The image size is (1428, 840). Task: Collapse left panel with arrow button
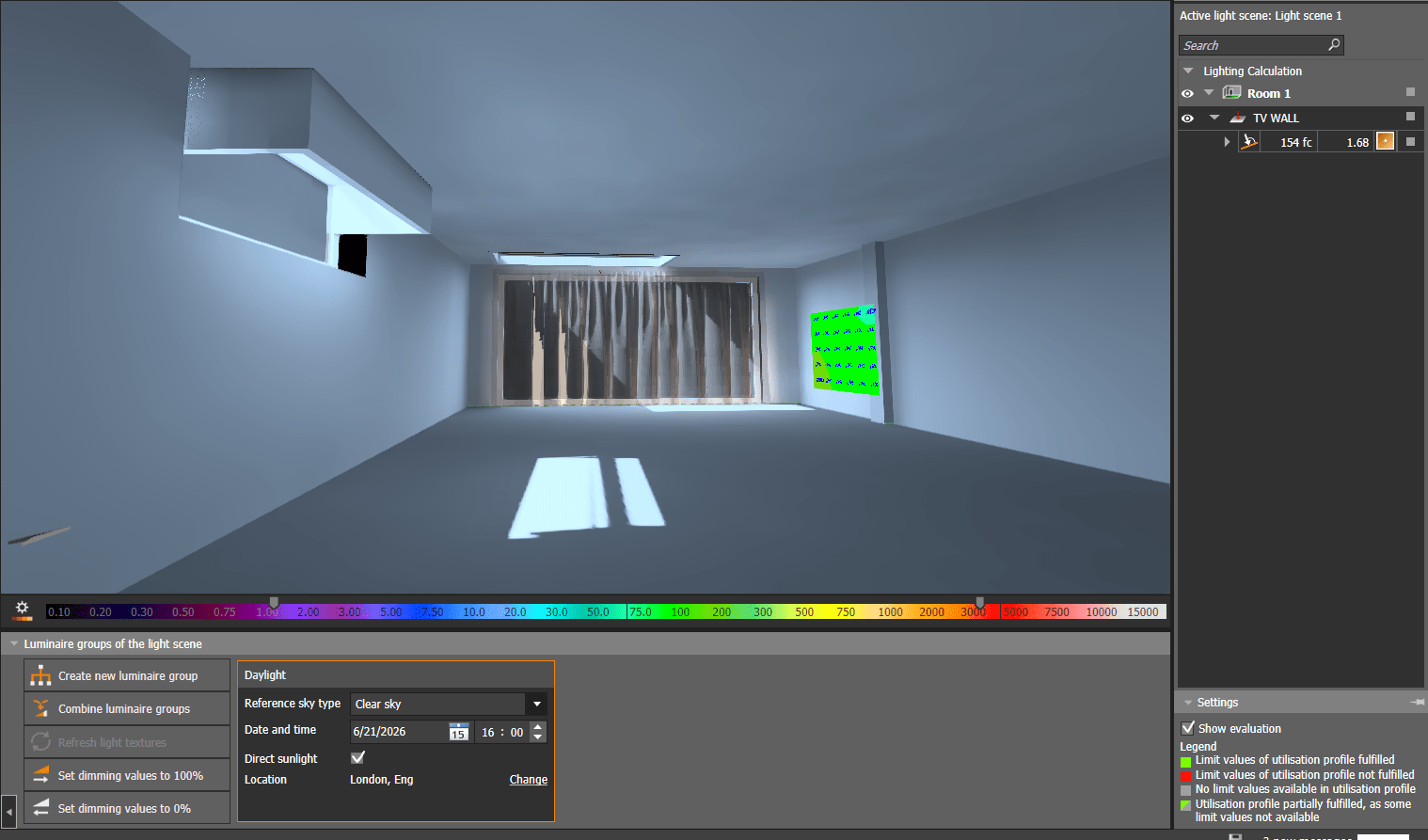[x=9, y=810]
